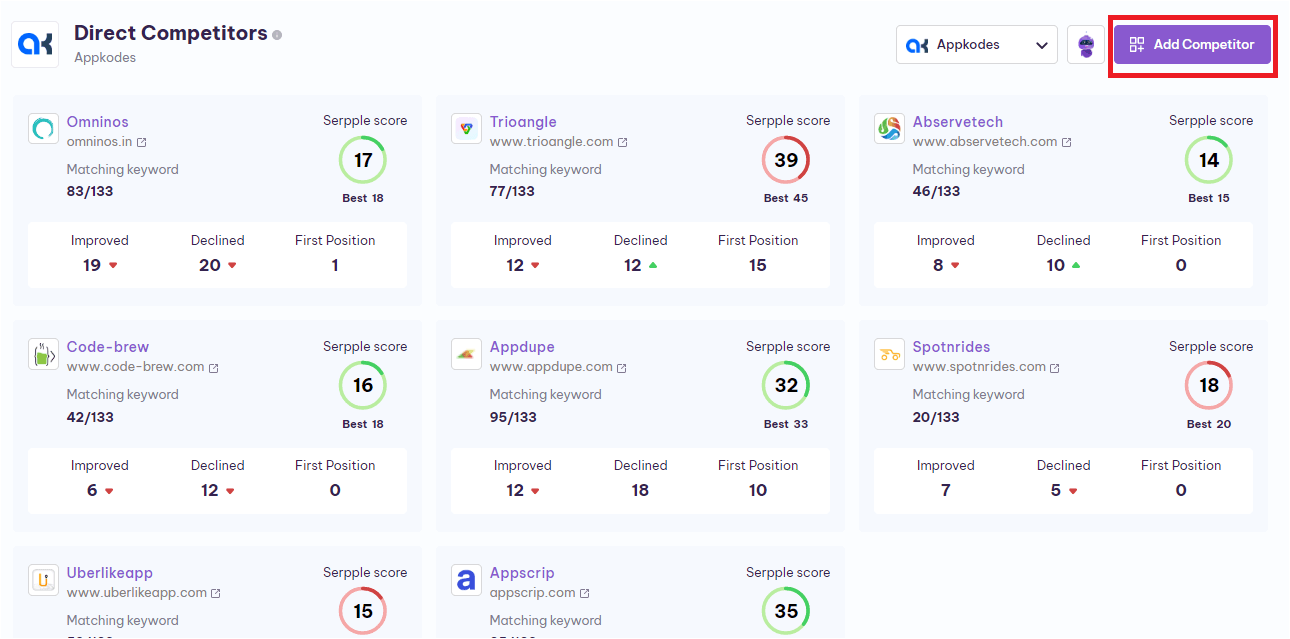Open external link icon for www.code-brew.com
This screenshot has width=1290, height=639.
(x=214, y=368)
